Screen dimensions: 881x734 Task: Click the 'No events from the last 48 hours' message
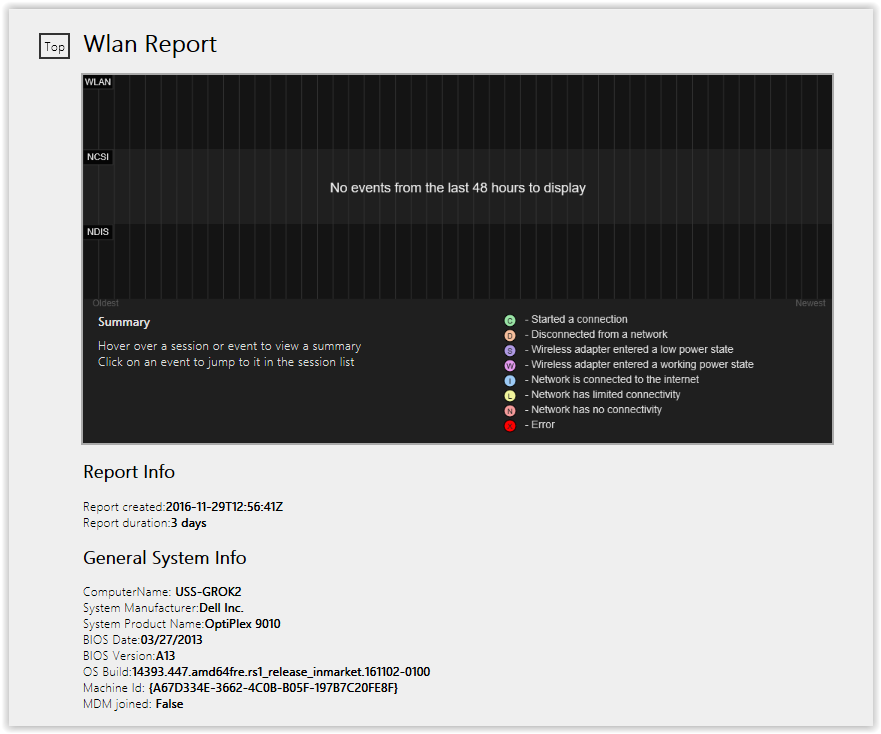point(457,188)
